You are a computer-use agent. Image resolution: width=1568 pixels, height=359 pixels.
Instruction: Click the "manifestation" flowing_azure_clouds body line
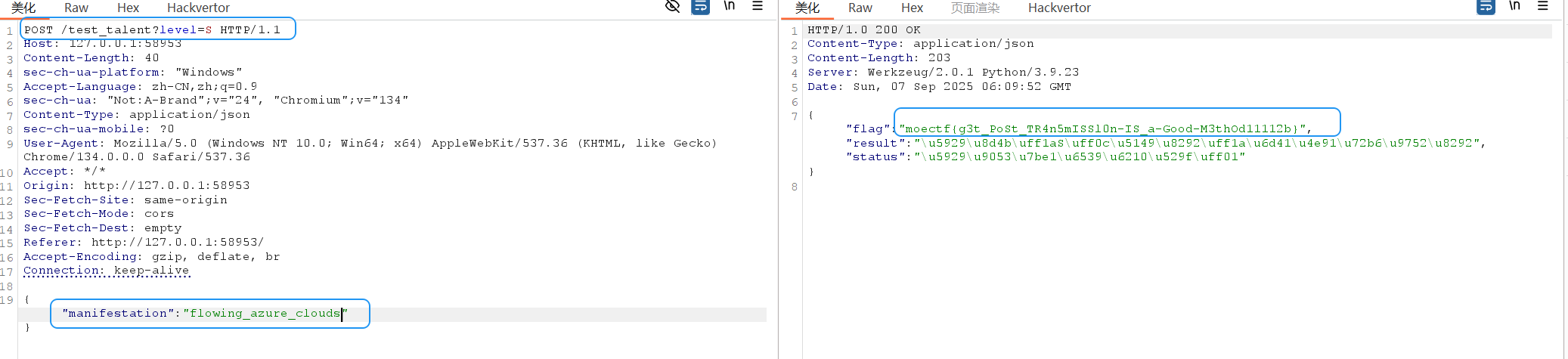tap(204, 314)
